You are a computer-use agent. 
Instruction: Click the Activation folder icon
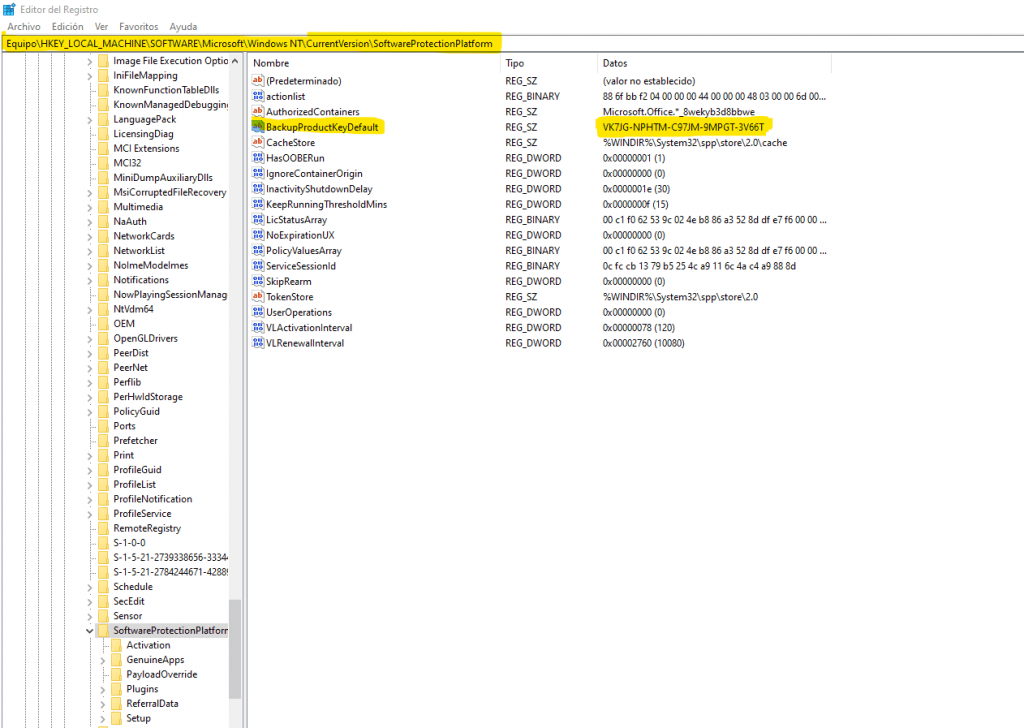coord(116,645)
